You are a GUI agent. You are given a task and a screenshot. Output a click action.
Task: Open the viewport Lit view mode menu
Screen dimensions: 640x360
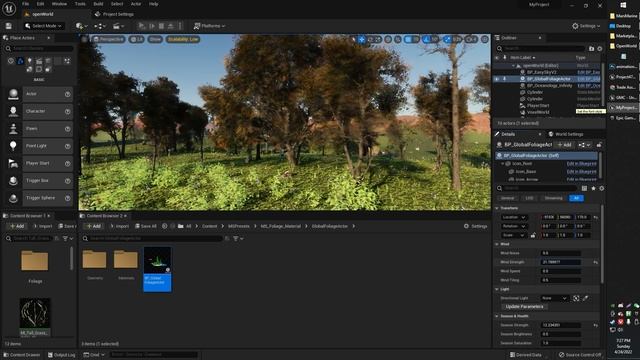[x=137, y=39]
